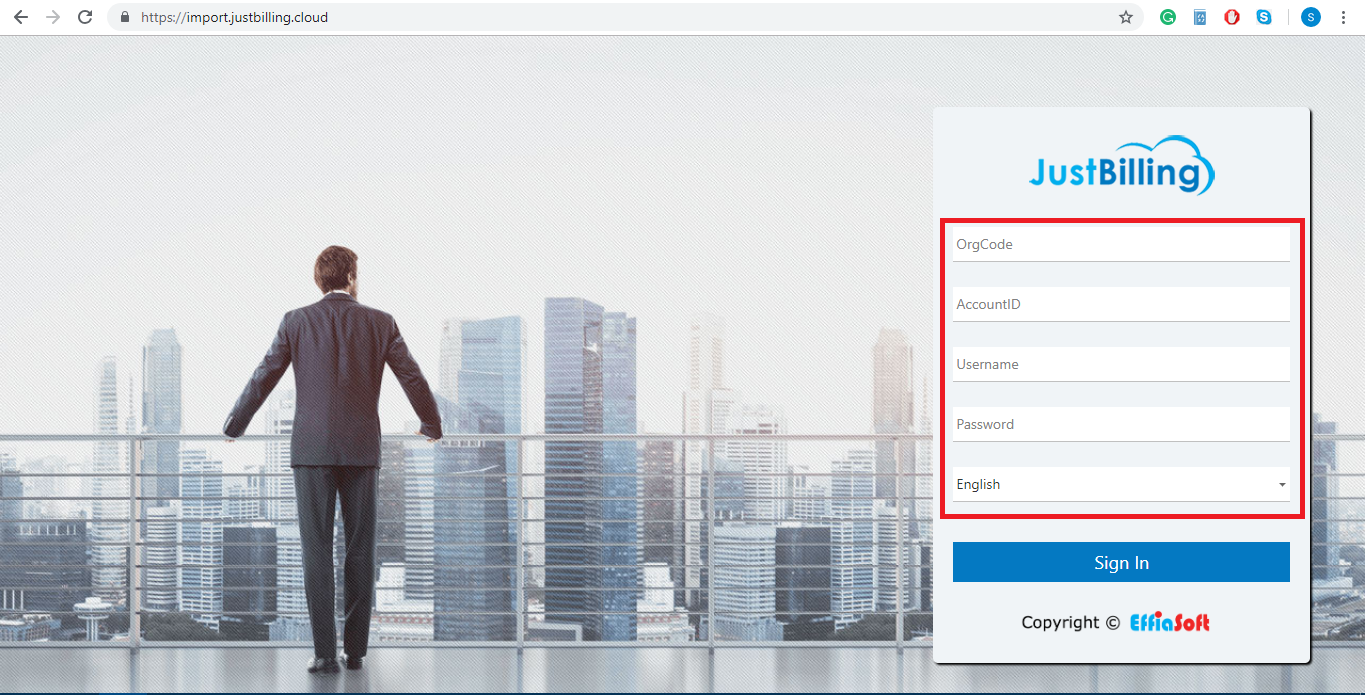This screenshot has height=695, width=1371.
Task: Click the blue document extension icon
Action: [x=1200, y=17]
